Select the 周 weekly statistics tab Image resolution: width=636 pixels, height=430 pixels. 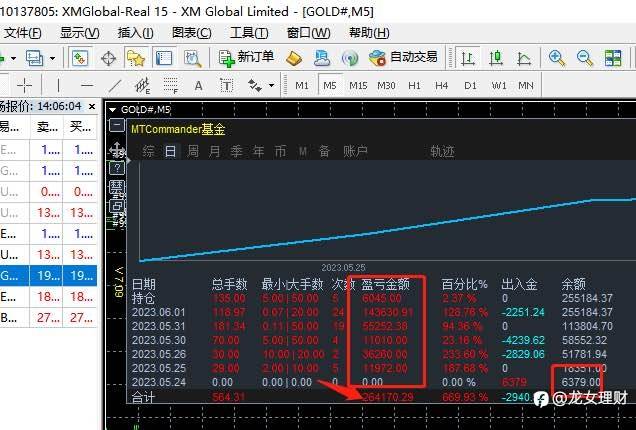point(193,151)
